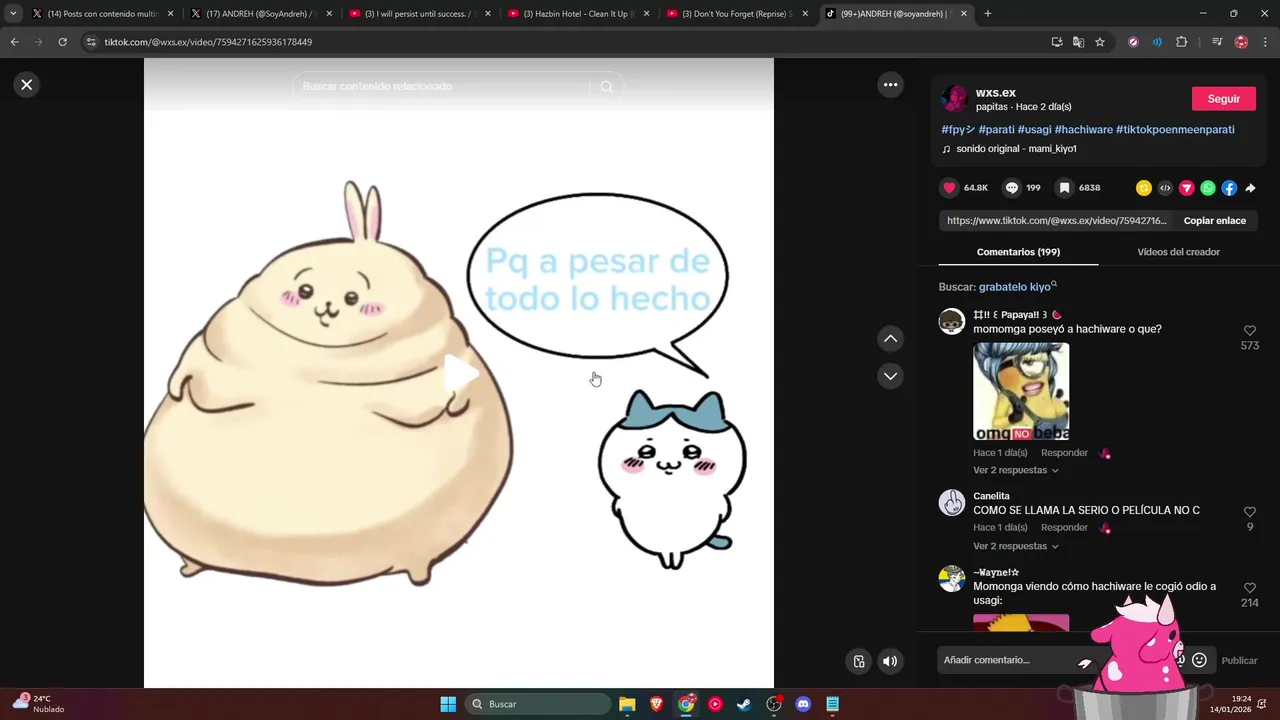This screenshot has height=720, width=1280.
Task: Like Canelita's comment
Action: pos(1249,512)
